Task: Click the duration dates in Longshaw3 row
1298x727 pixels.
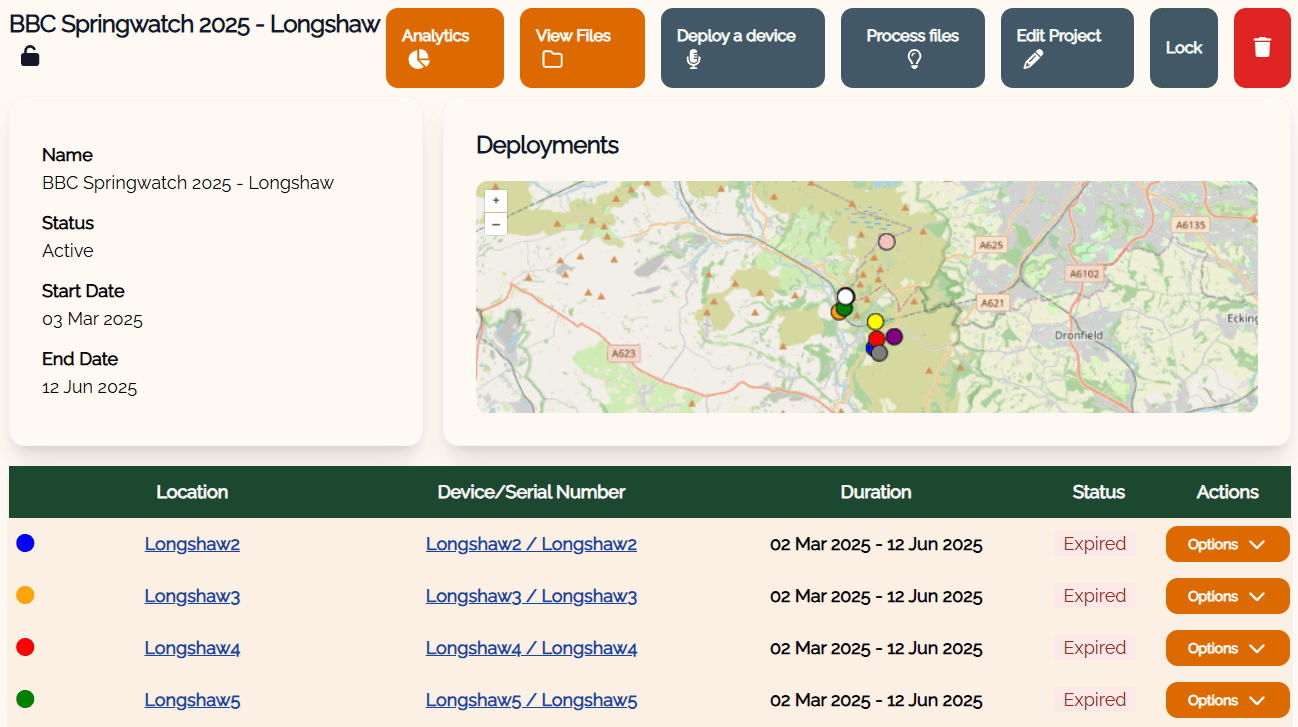Action: click(876, 596)
